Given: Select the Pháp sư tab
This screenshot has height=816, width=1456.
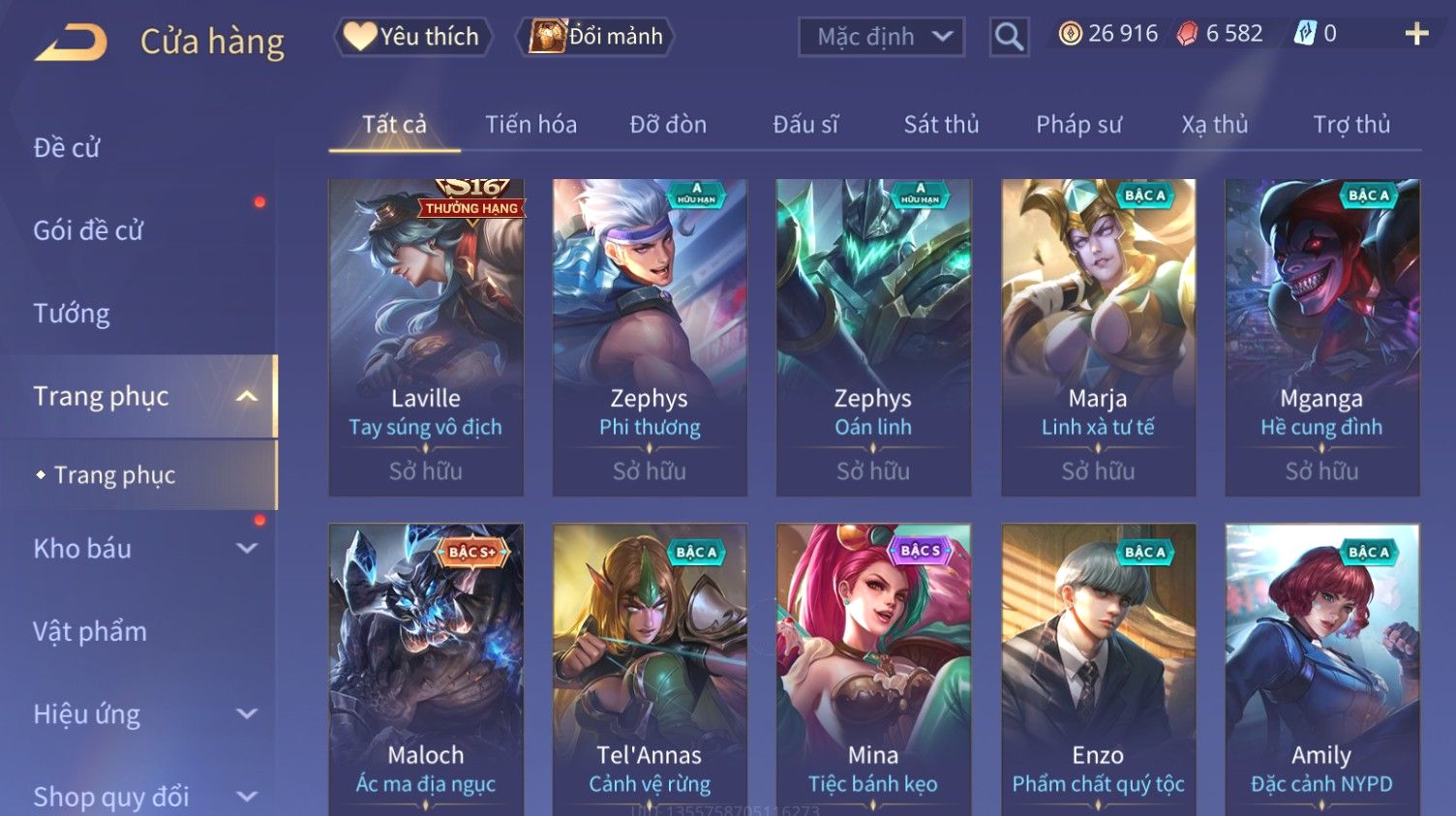Looking at the screenshot, I should [1078, 125].
